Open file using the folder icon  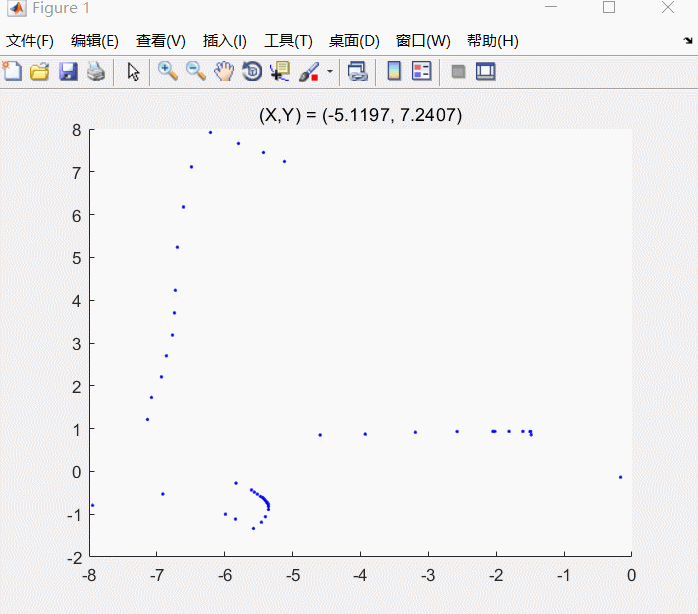[40, 71]
